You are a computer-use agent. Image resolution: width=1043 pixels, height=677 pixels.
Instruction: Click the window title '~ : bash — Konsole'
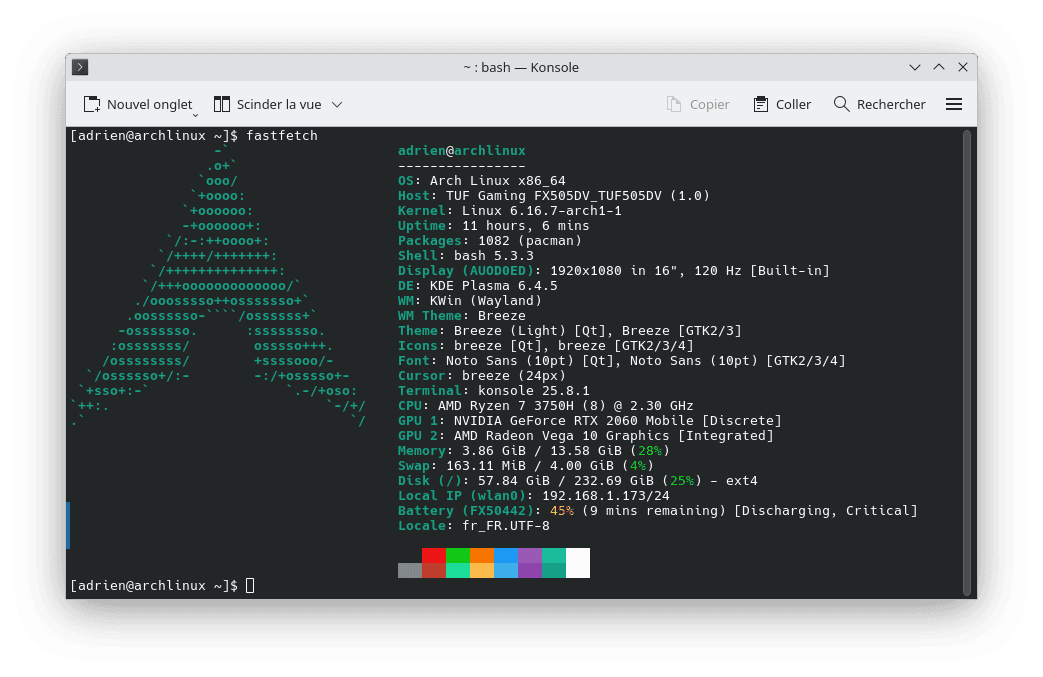pos(521,67)
